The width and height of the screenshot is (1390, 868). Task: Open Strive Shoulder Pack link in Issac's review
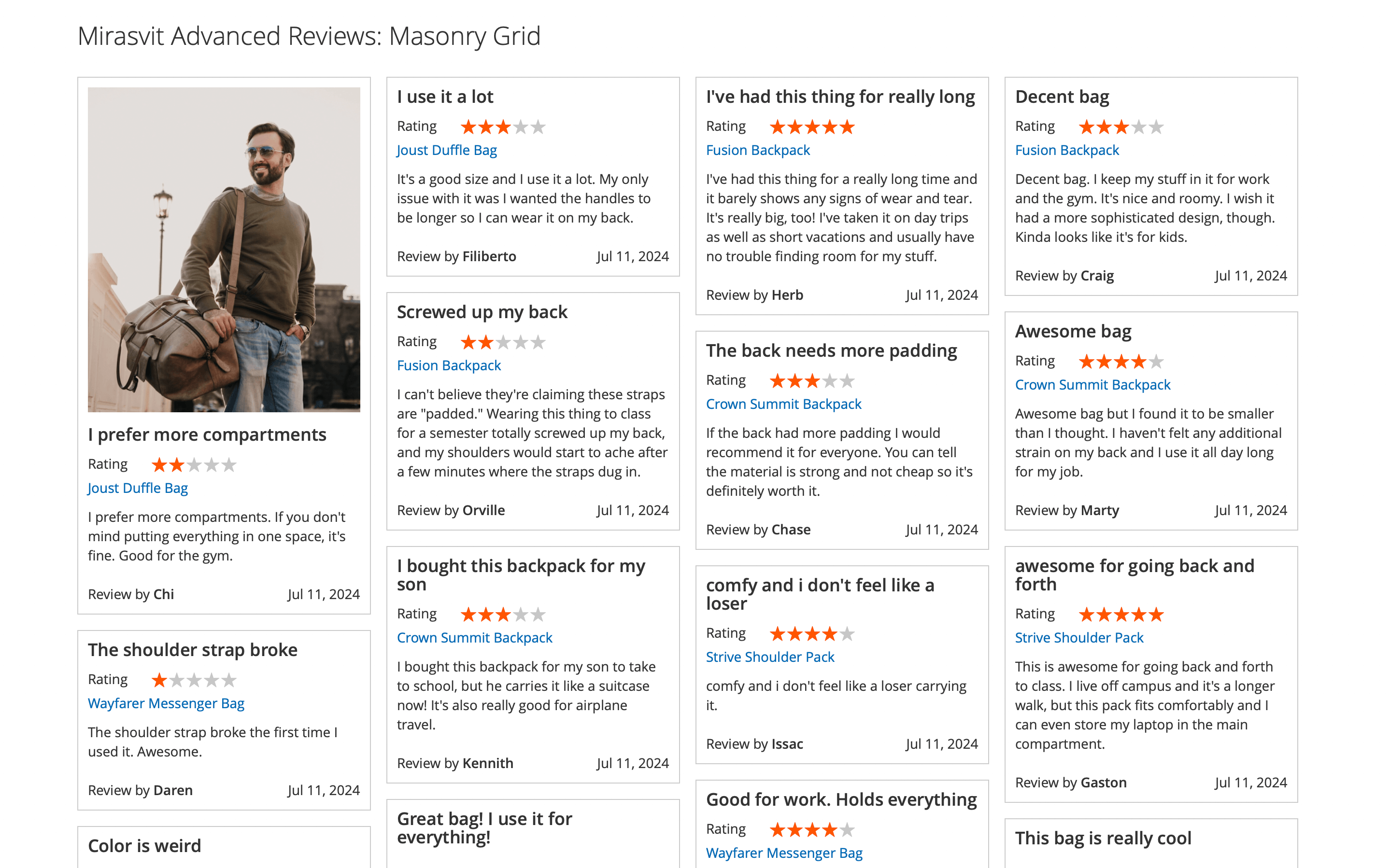point(770,657)
